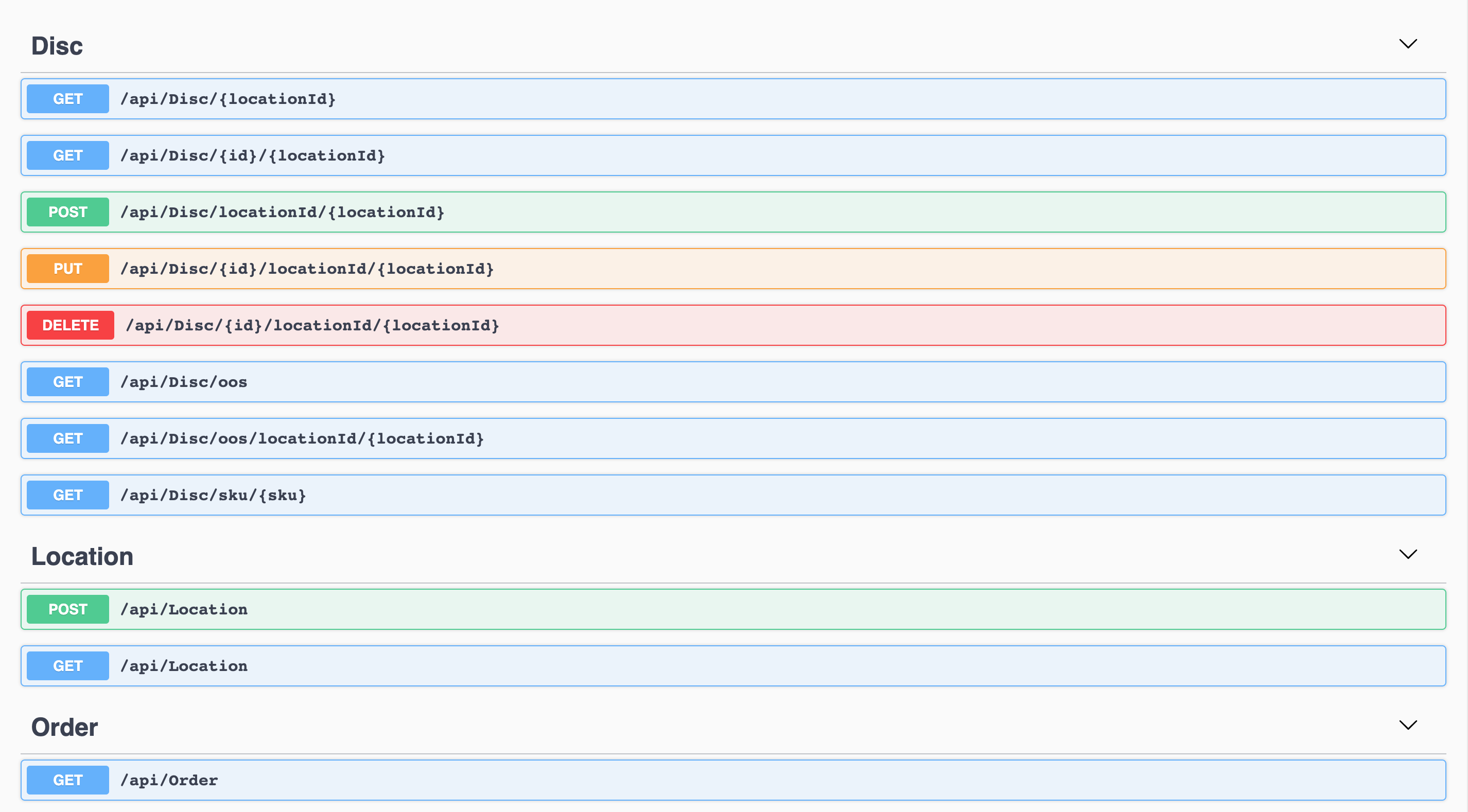
Task: Expand GET /api/Disc/{locationId} endpoint
Action: 733,99
